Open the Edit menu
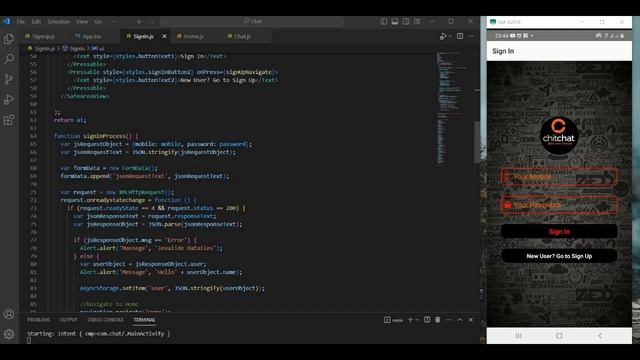 click(36, 21)
